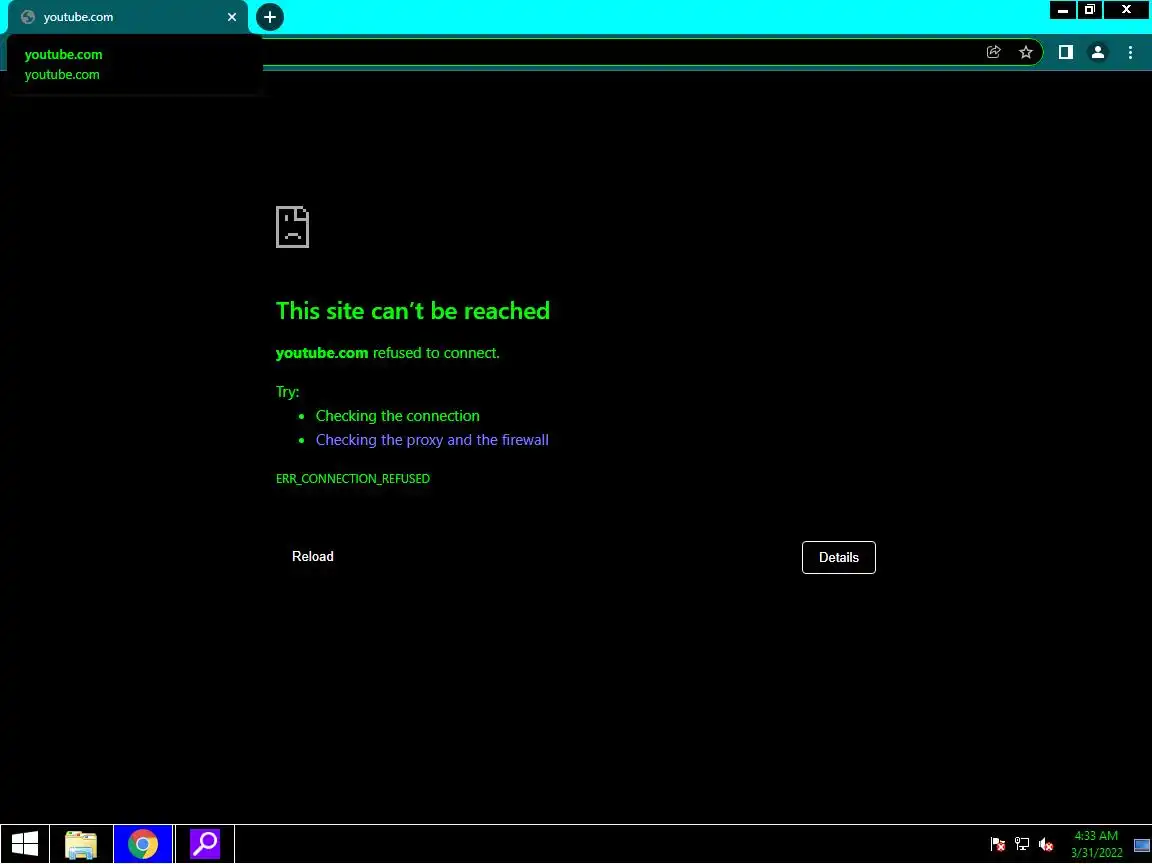Click the Action Center flag tray icon

point(998,844)
